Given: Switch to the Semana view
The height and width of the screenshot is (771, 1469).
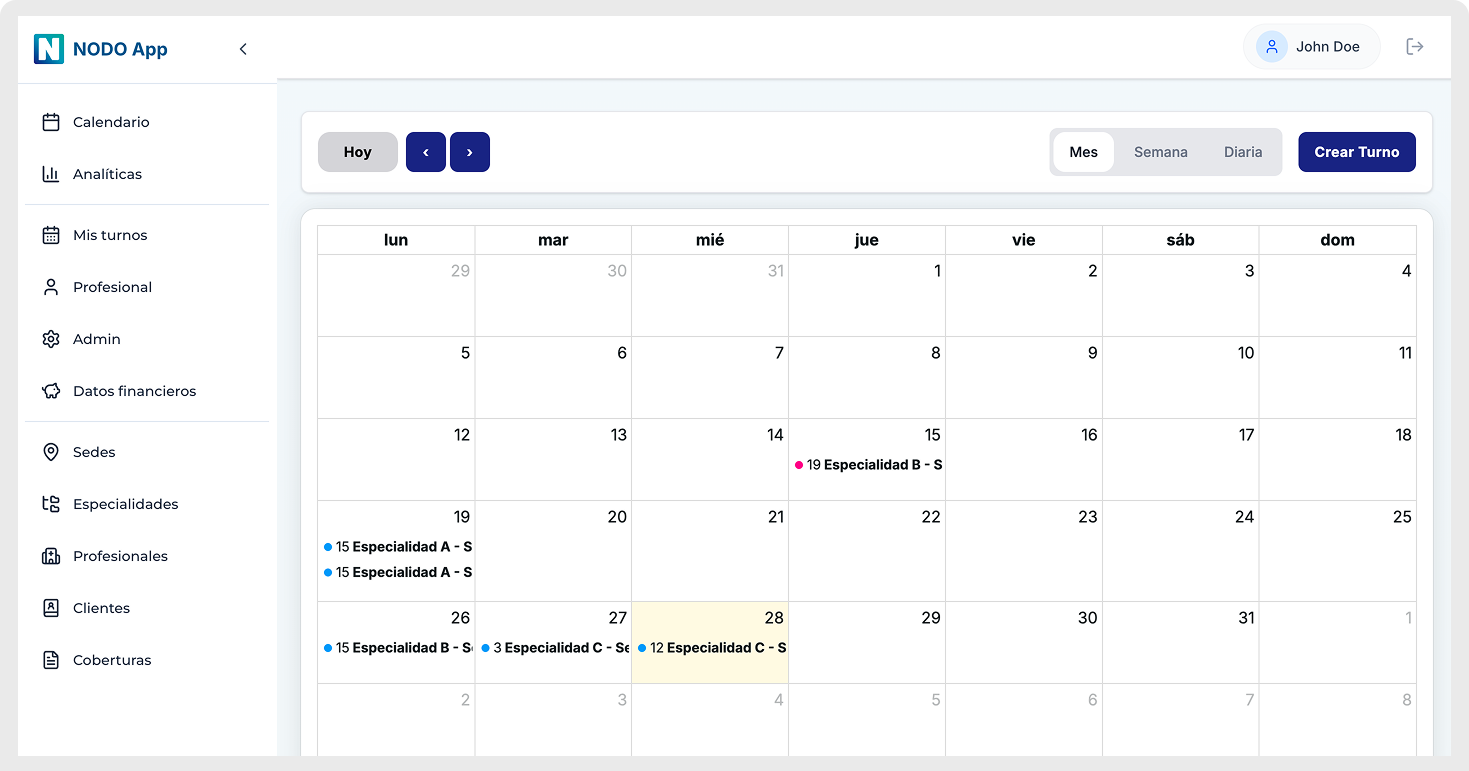Looking at the screenshot, I should 1160,152.
